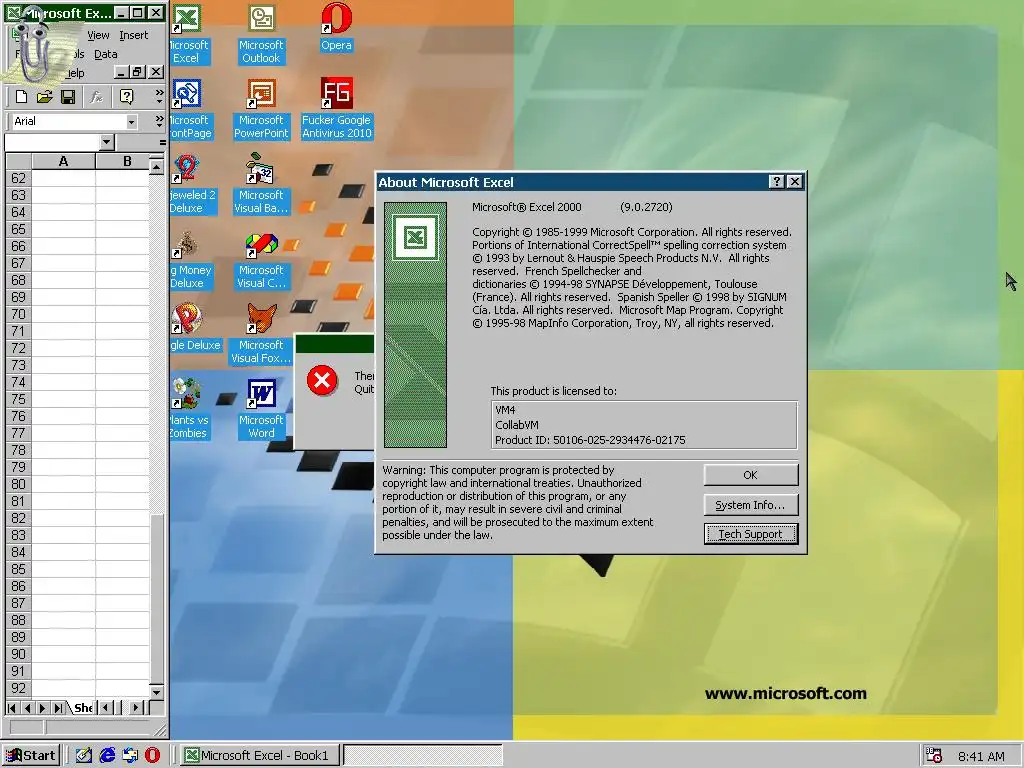Click the Save floppy disk icon

pyautogui.click(x=67, y=97)
